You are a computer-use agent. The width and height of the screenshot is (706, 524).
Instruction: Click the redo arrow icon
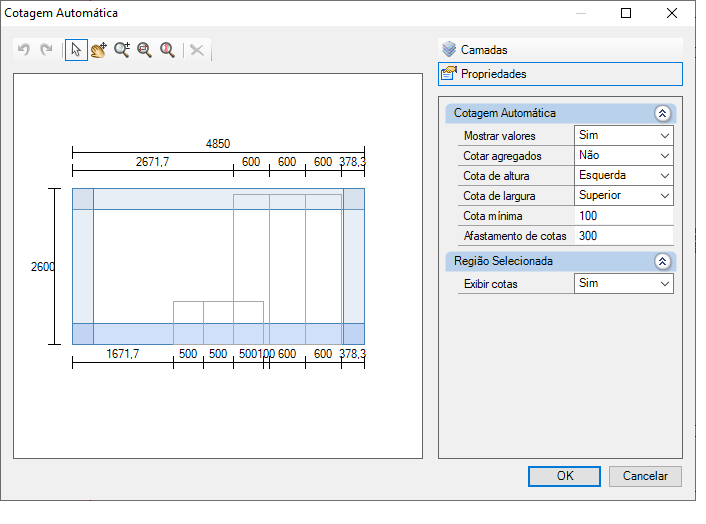click(x=46, y=50)
